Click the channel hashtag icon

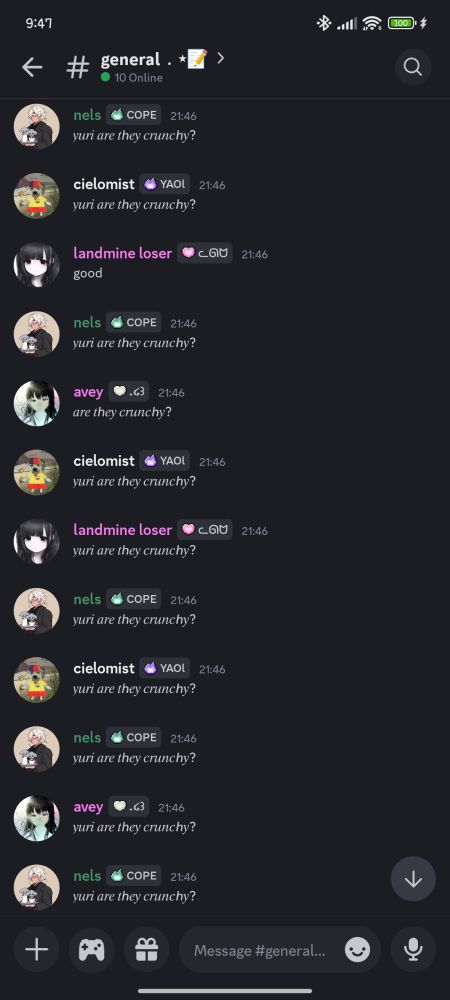point(78,67)
